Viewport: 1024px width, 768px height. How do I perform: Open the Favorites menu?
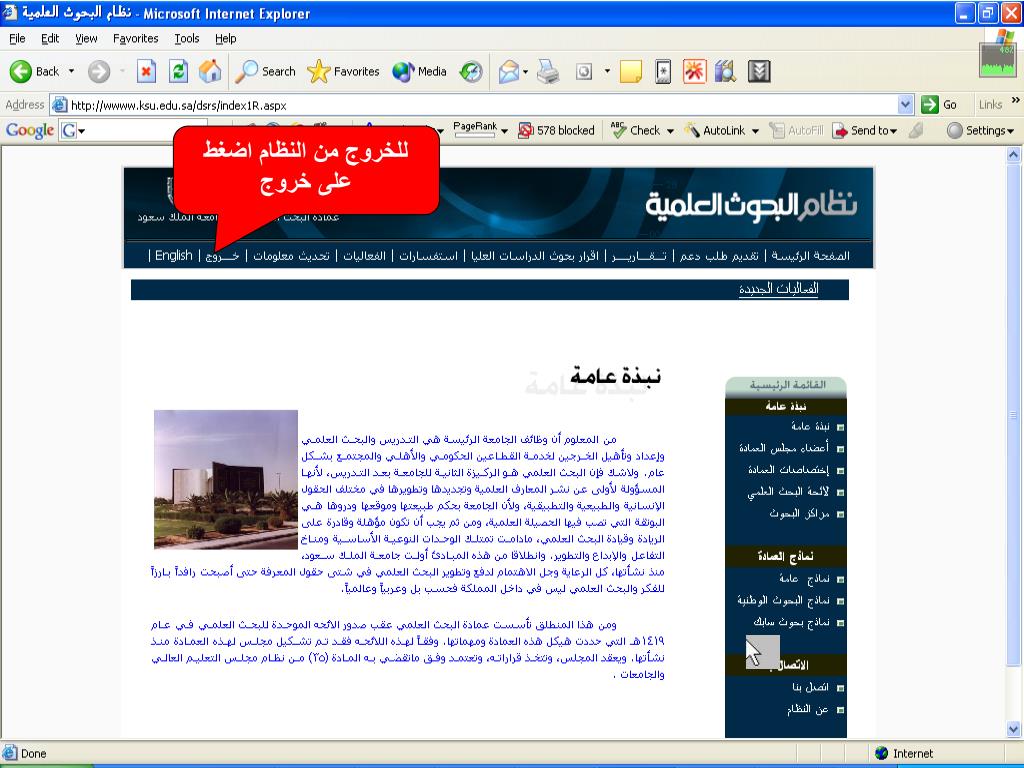click(135, 39)
